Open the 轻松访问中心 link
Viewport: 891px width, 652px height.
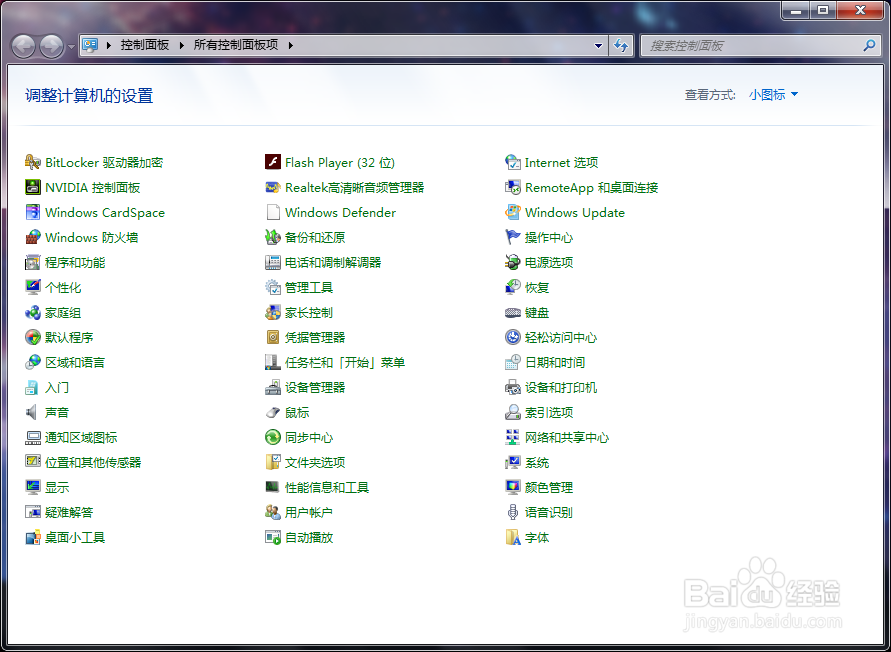tap(561, 338)
